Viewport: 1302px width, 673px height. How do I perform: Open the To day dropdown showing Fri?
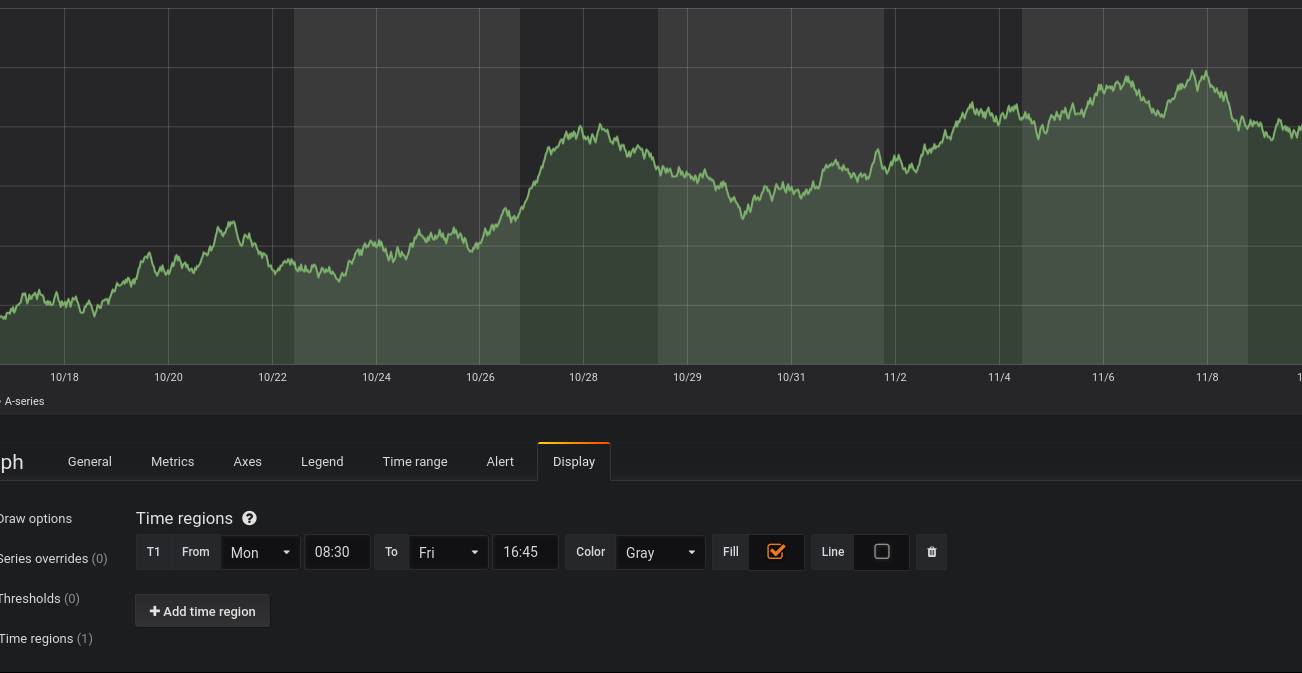click(x=448, y=552)
